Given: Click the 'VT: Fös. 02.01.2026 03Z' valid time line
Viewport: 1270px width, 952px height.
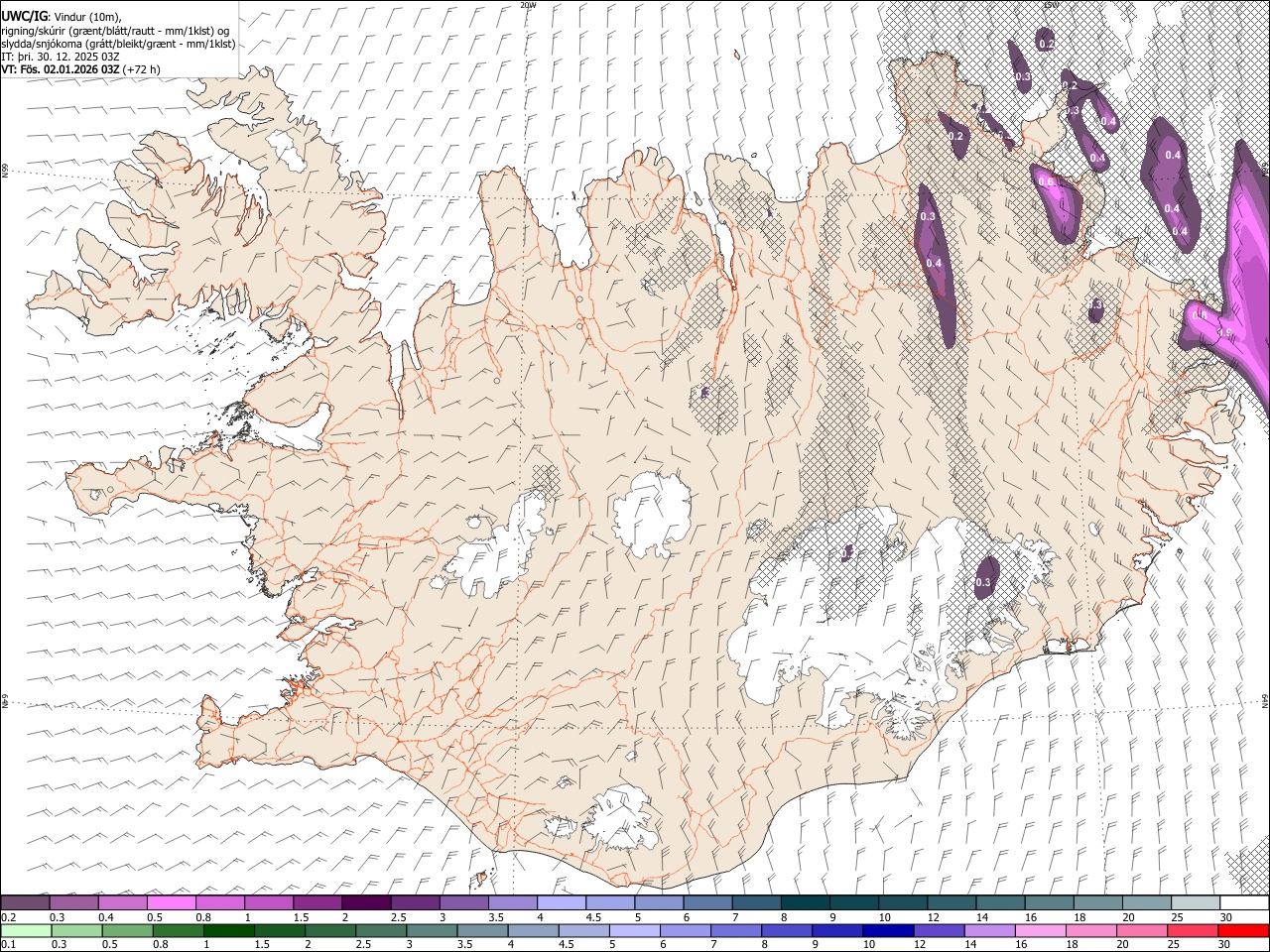Looking at the screenshot, I should [79, 69].
